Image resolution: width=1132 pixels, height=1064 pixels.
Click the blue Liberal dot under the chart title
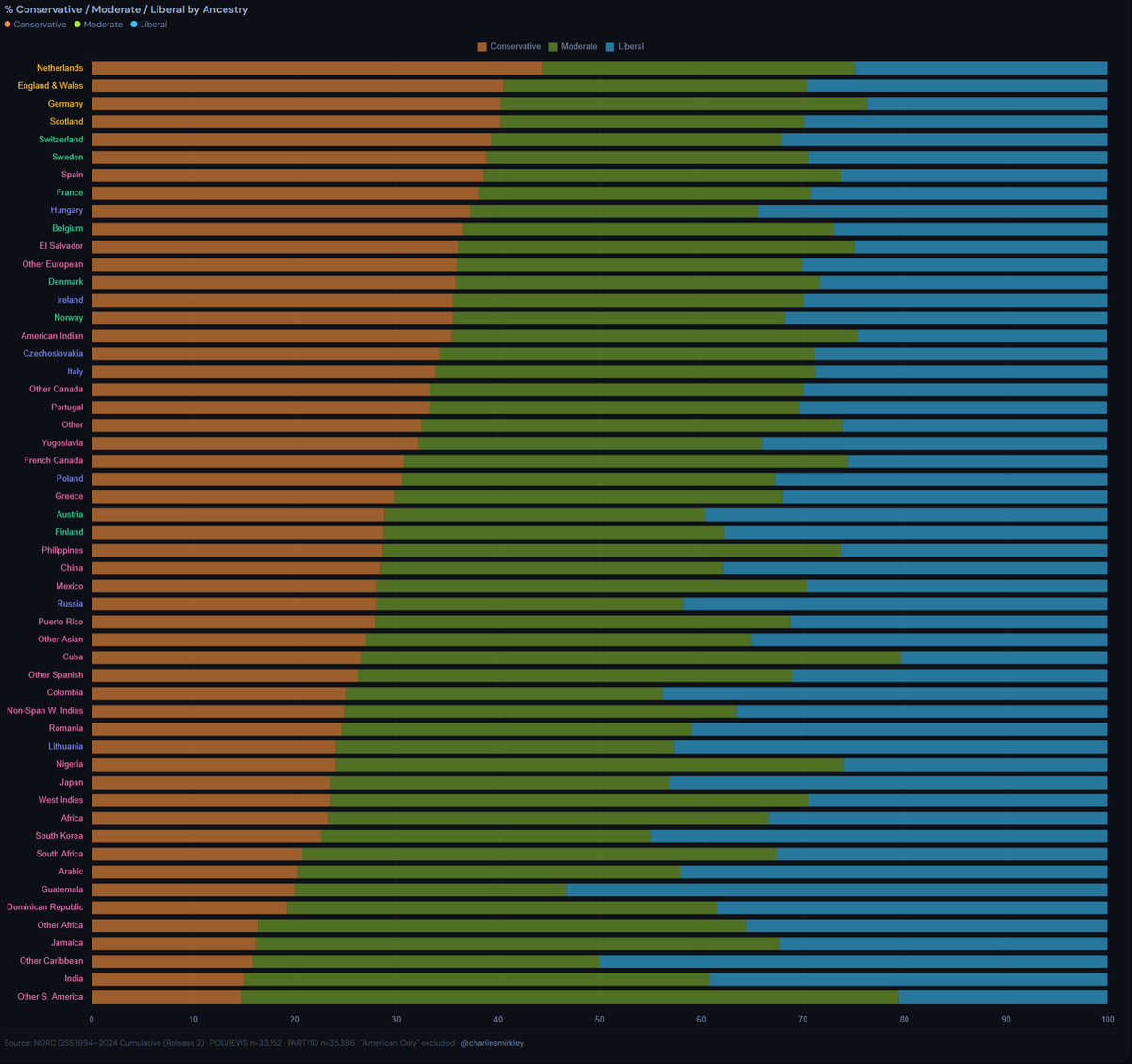(134, 25)
